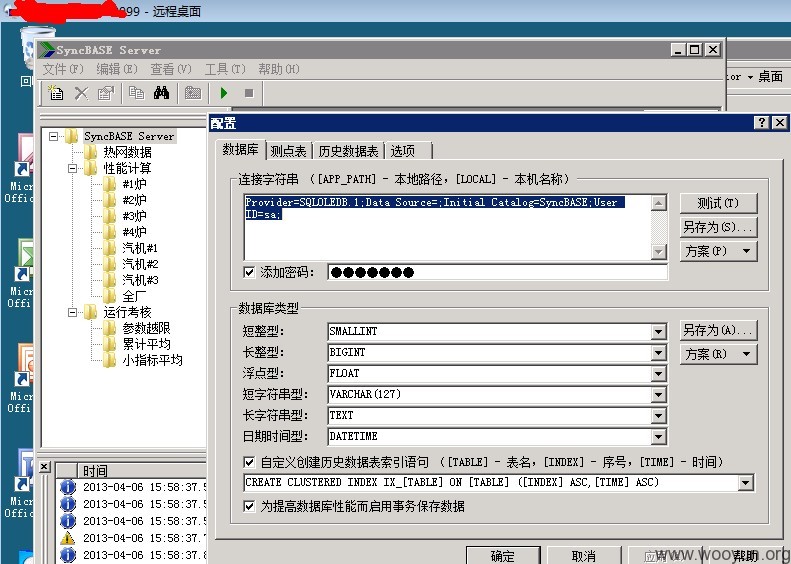Switch to the 选项 tab
Image resolution: width=791 pixels, height=564 pixels.
tap(409, 151)
